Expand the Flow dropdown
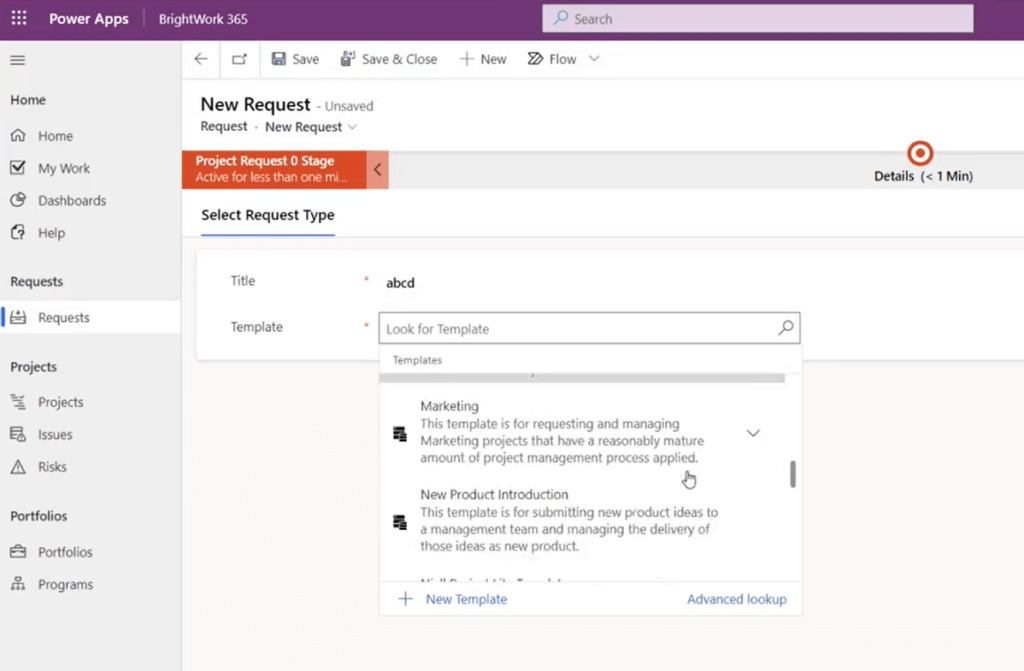The image size is (1024, 671). pos(594,59)
